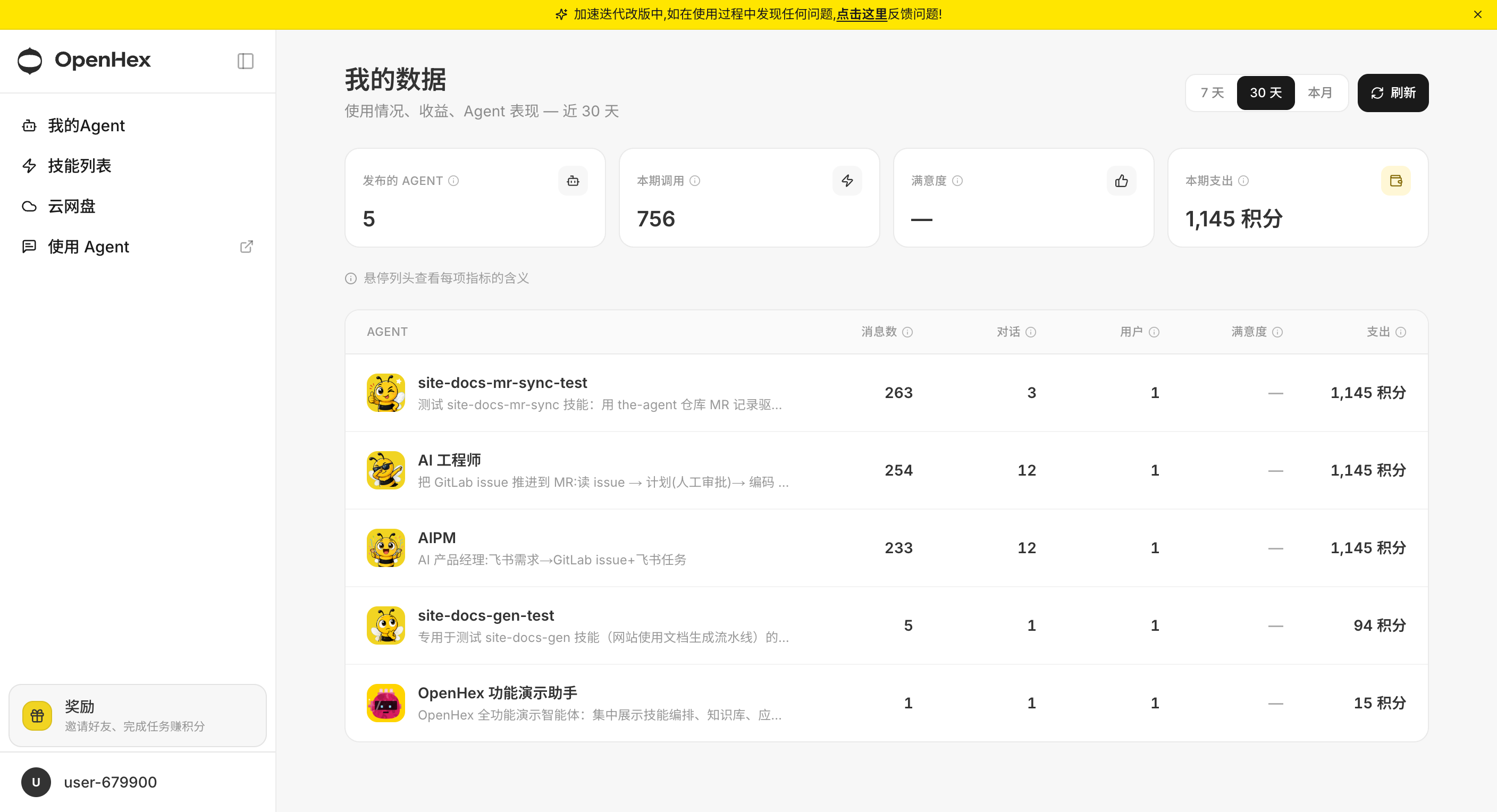The width and height of the screenshot is (1497, 812).
Task: Click AI 工程师 bee avatar
Action: pyautogui.click(x=386, y=470)
